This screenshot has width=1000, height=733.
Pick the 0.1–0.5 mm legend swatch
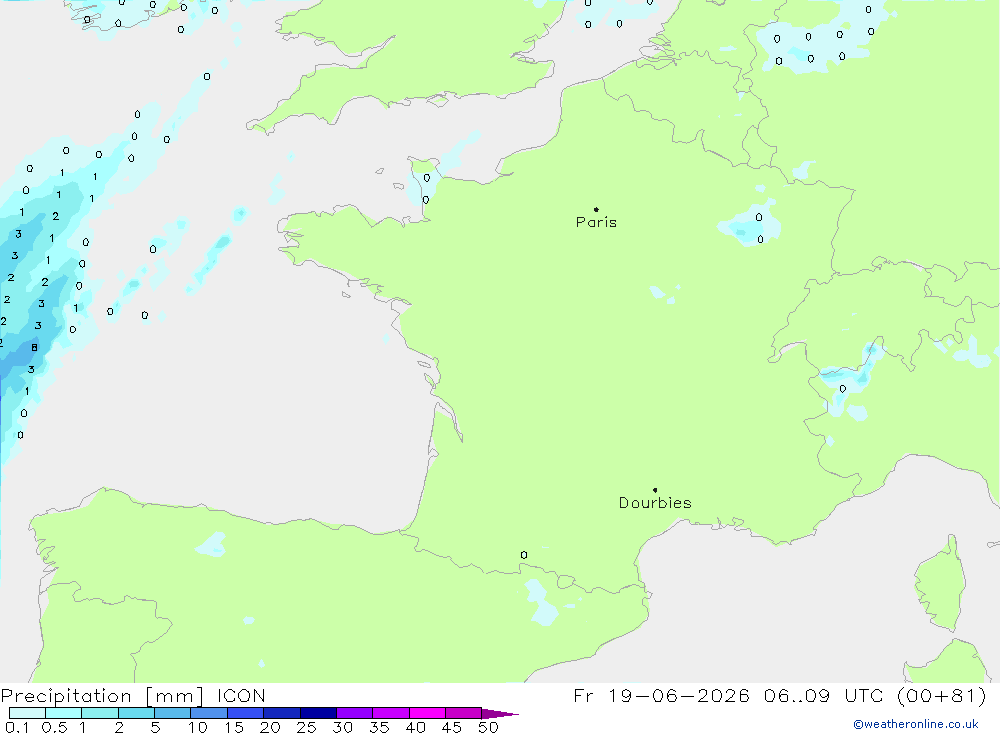pyautogui.click(x=27, y=713)
